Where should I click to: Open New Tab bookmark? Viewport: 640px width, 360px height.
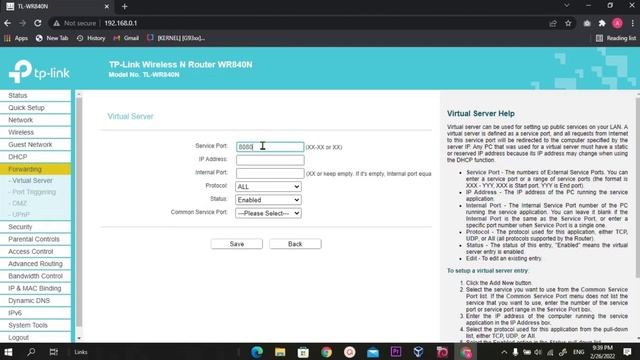coord(52,38)
